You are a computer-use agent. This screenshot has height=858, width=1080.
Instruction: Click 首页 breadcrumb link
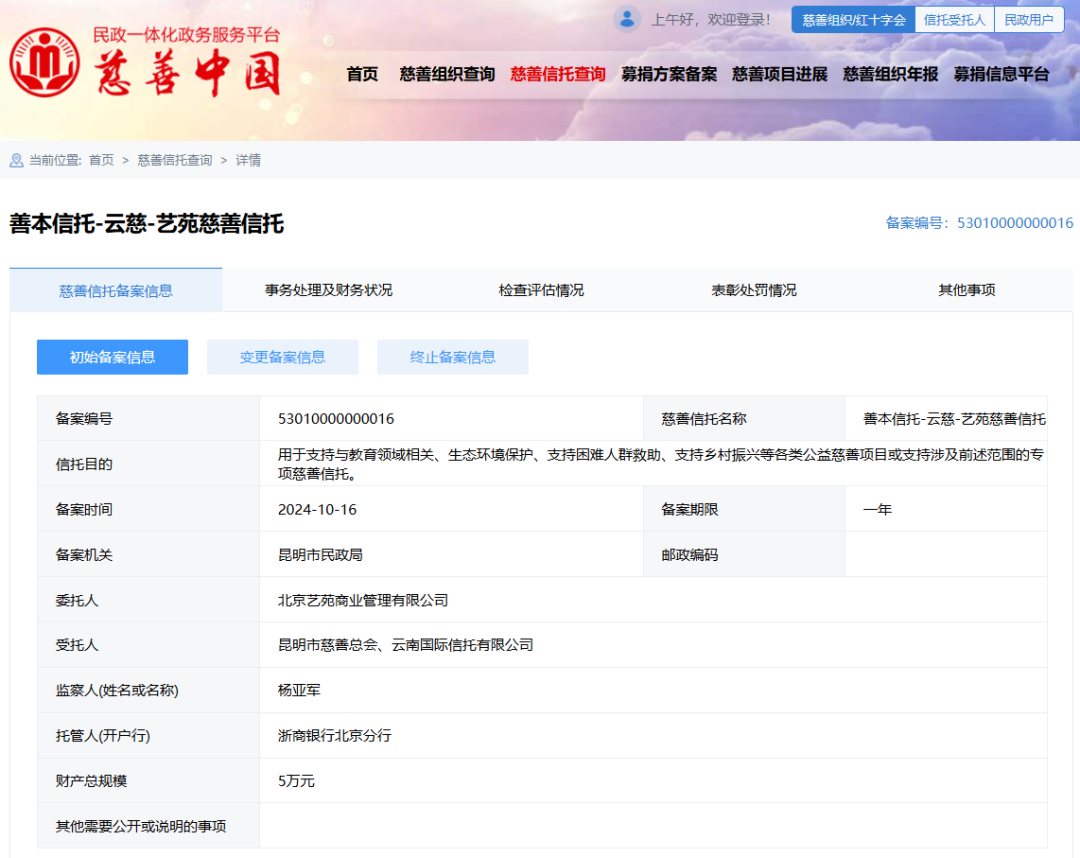click(x=101, y=160)
